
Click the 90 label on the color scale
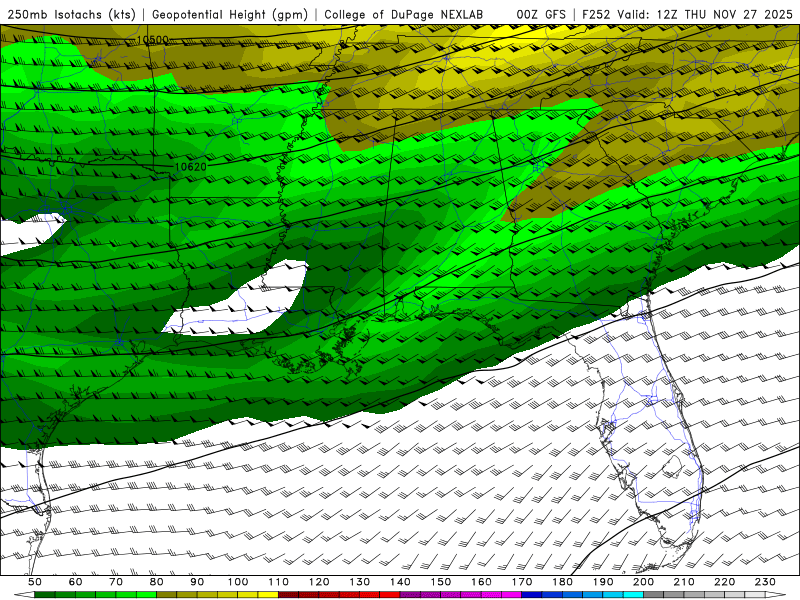click(197, 582)
